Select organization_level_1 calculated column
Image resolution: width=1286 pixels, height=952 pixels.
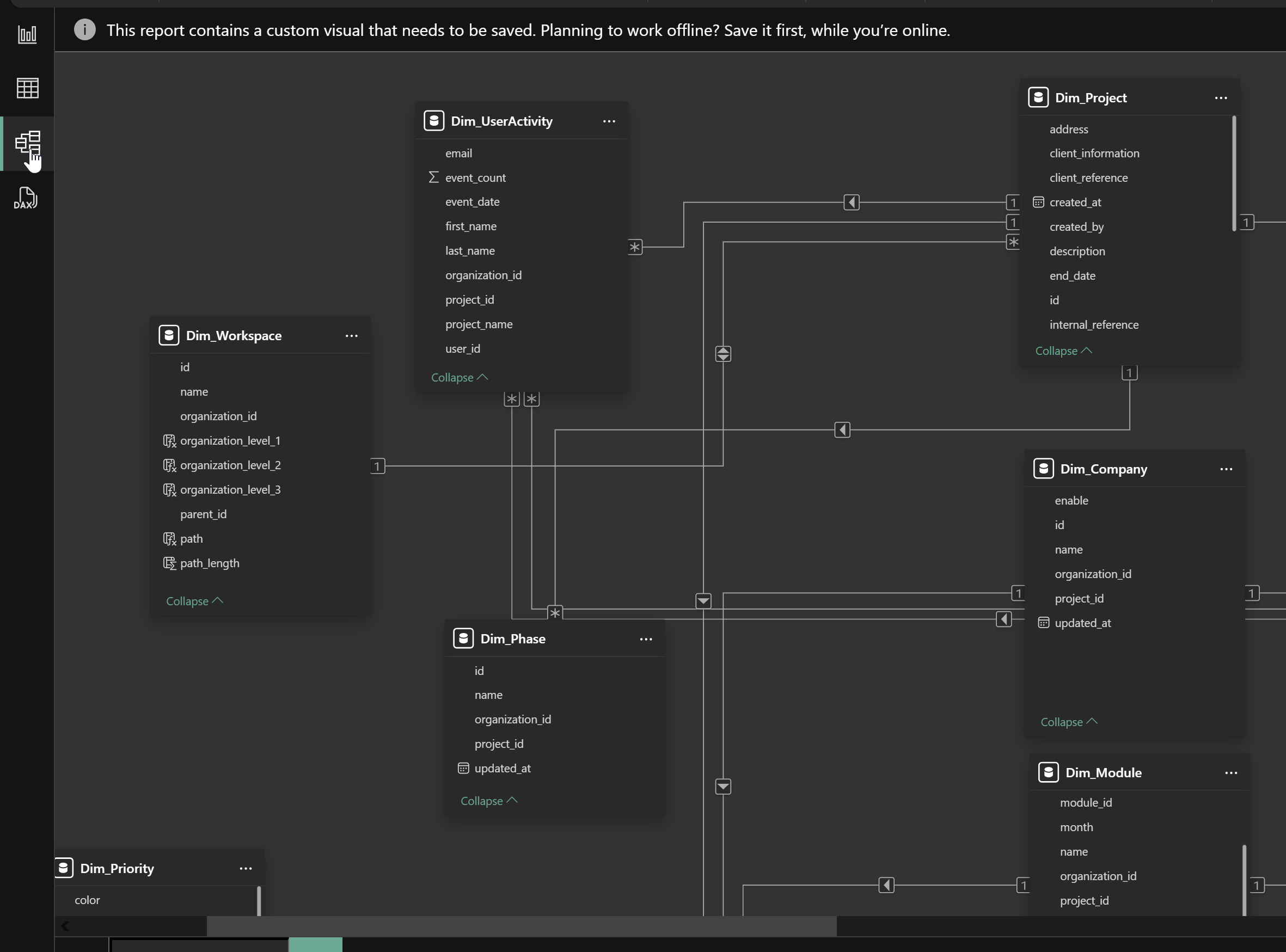click(230, 441)
